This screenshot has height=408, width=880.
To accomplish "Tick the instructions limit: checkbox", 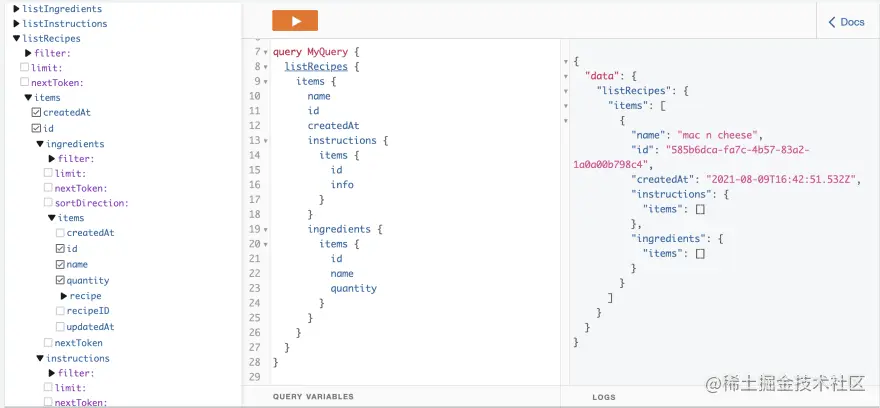I will click(x=48, y=387).
